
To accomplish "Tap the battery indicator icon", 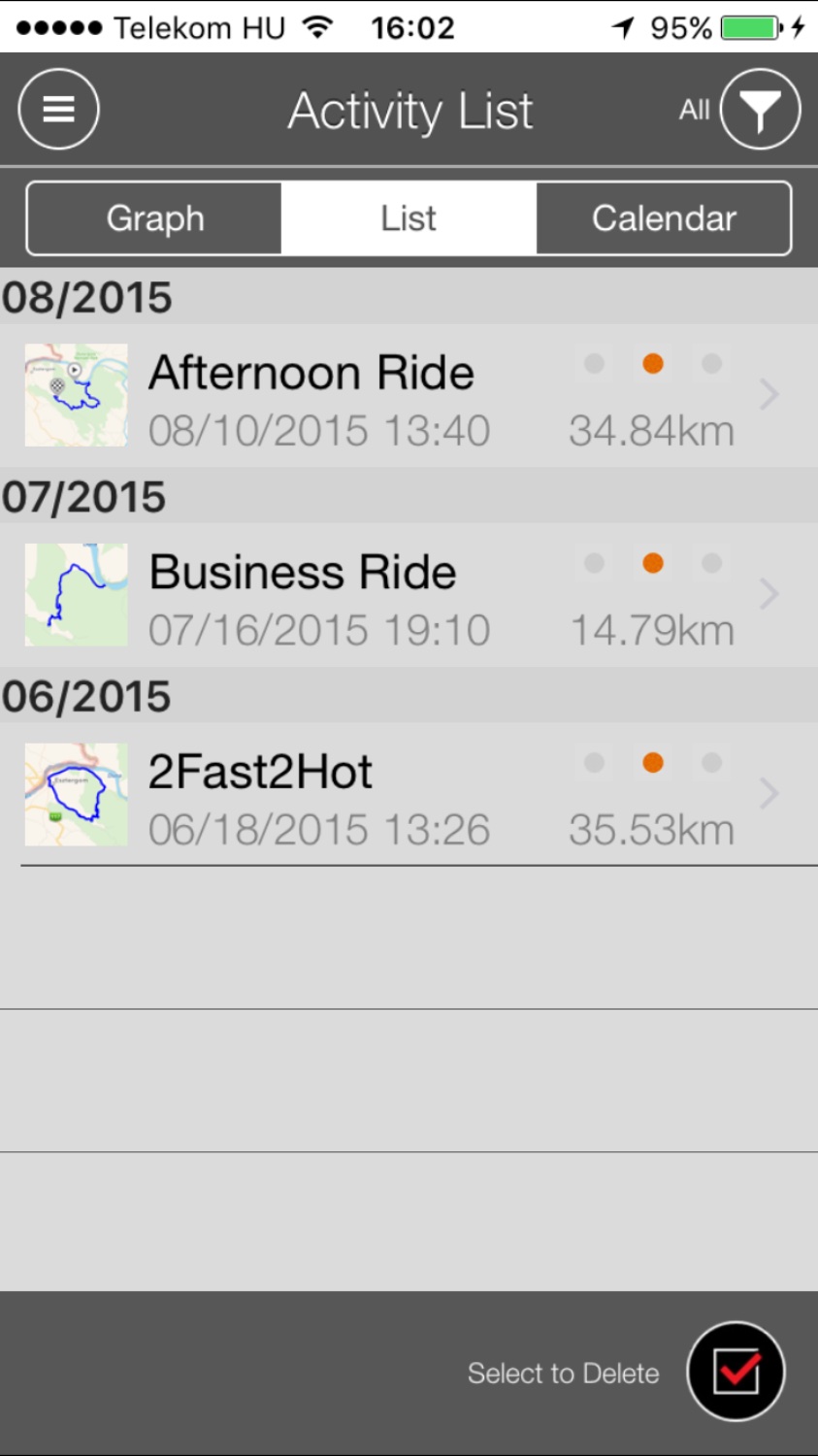I will coord(751,27).
